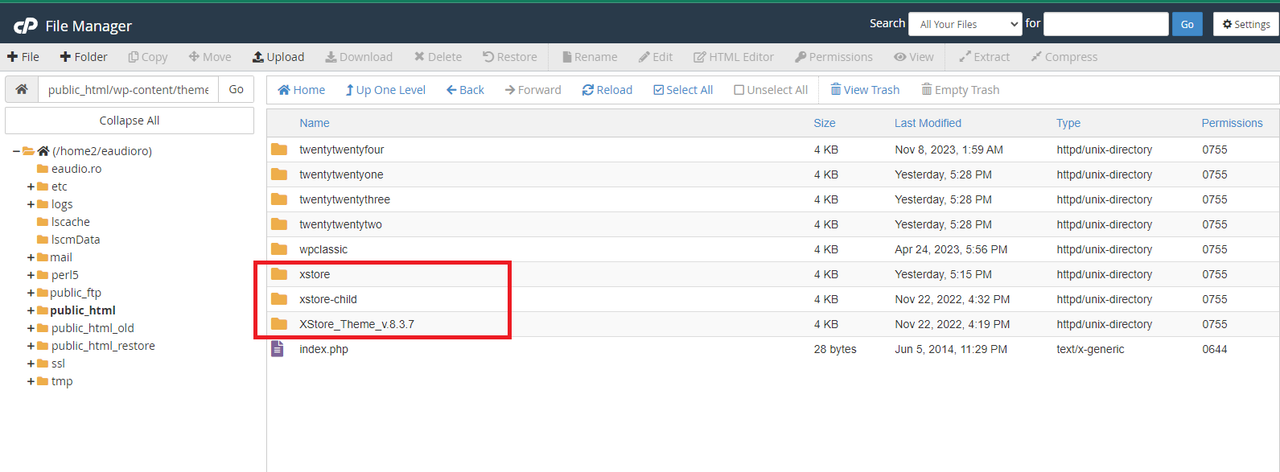The height and width of the screenshot is (472, 1280).
Task: Go Up One Level
Action: point(385,90)
